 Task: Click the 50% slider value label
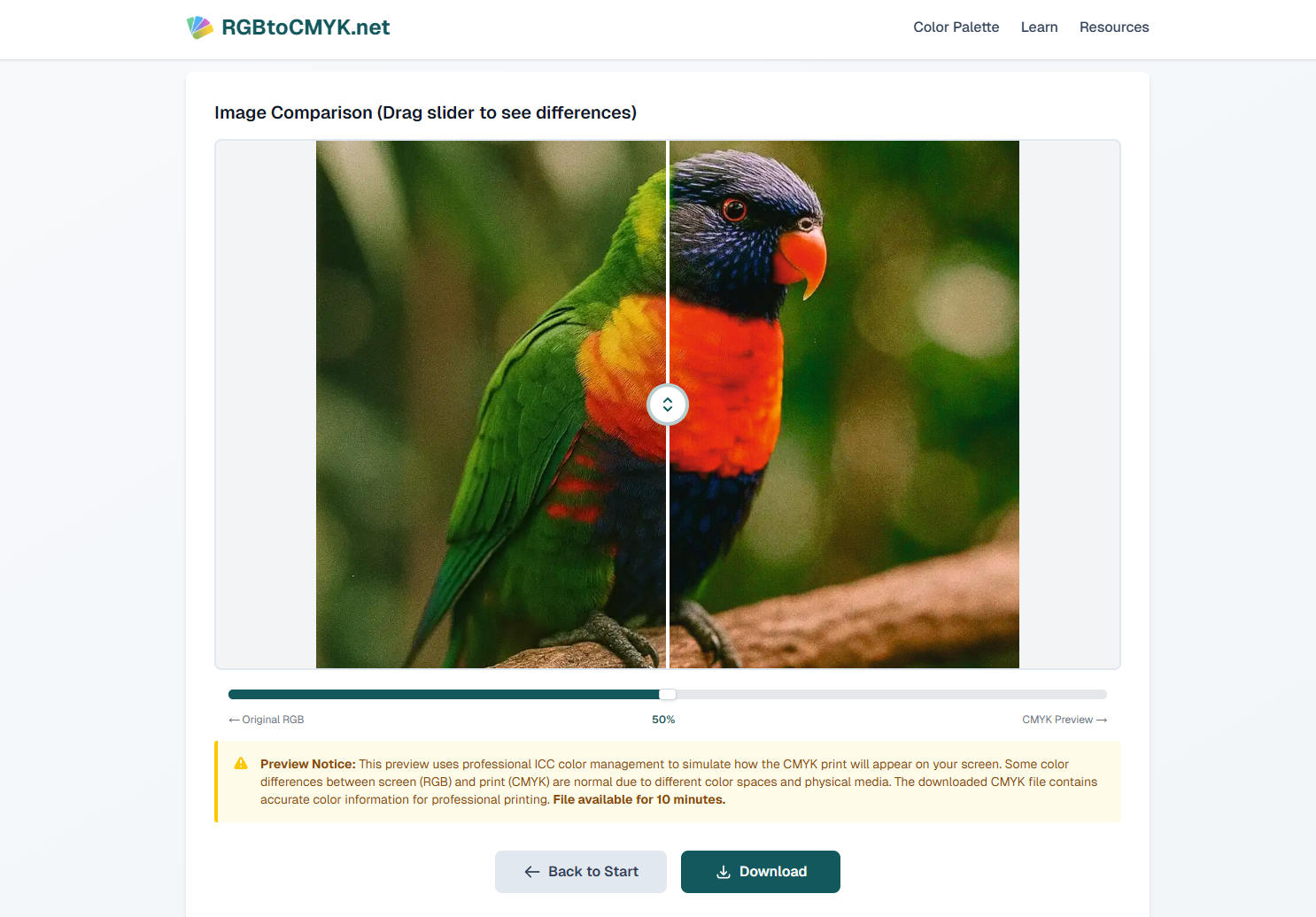(x=663, y=720)
